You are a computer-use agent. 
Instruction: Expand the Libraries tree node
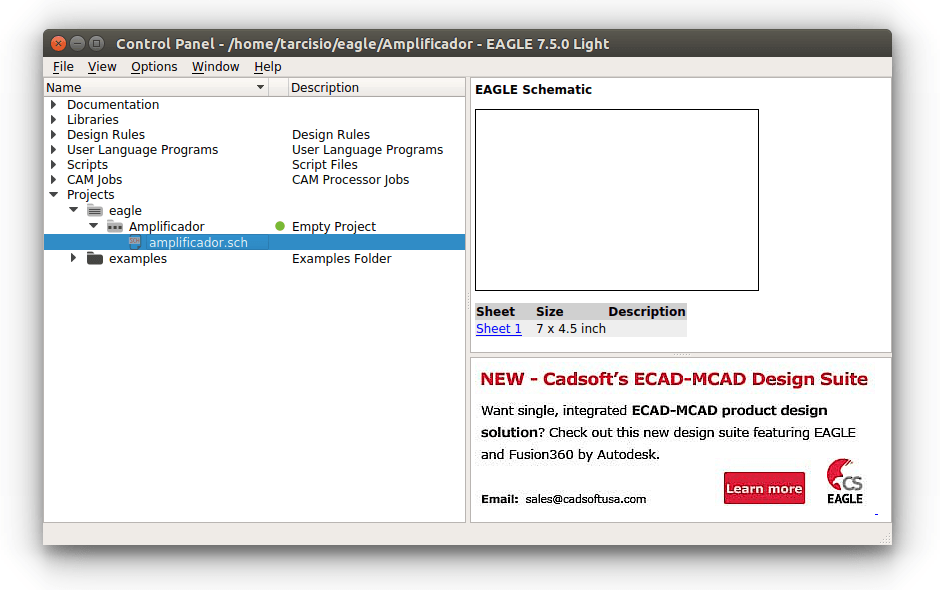click(54, 120)
